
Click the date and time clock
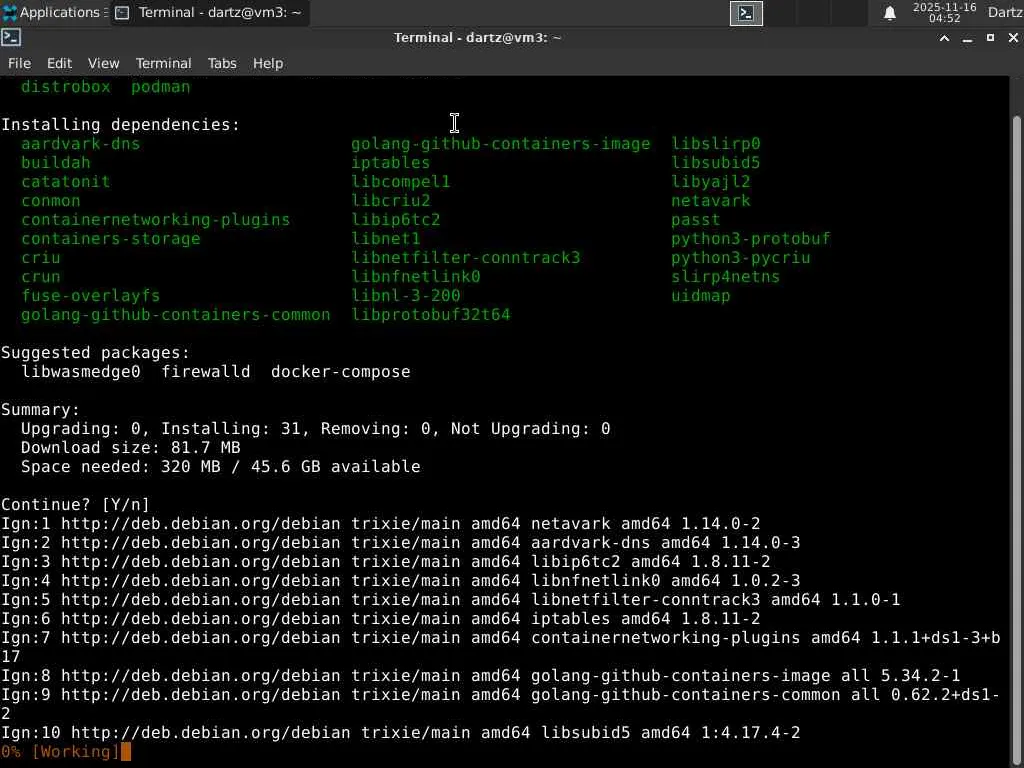pos(944,13)
